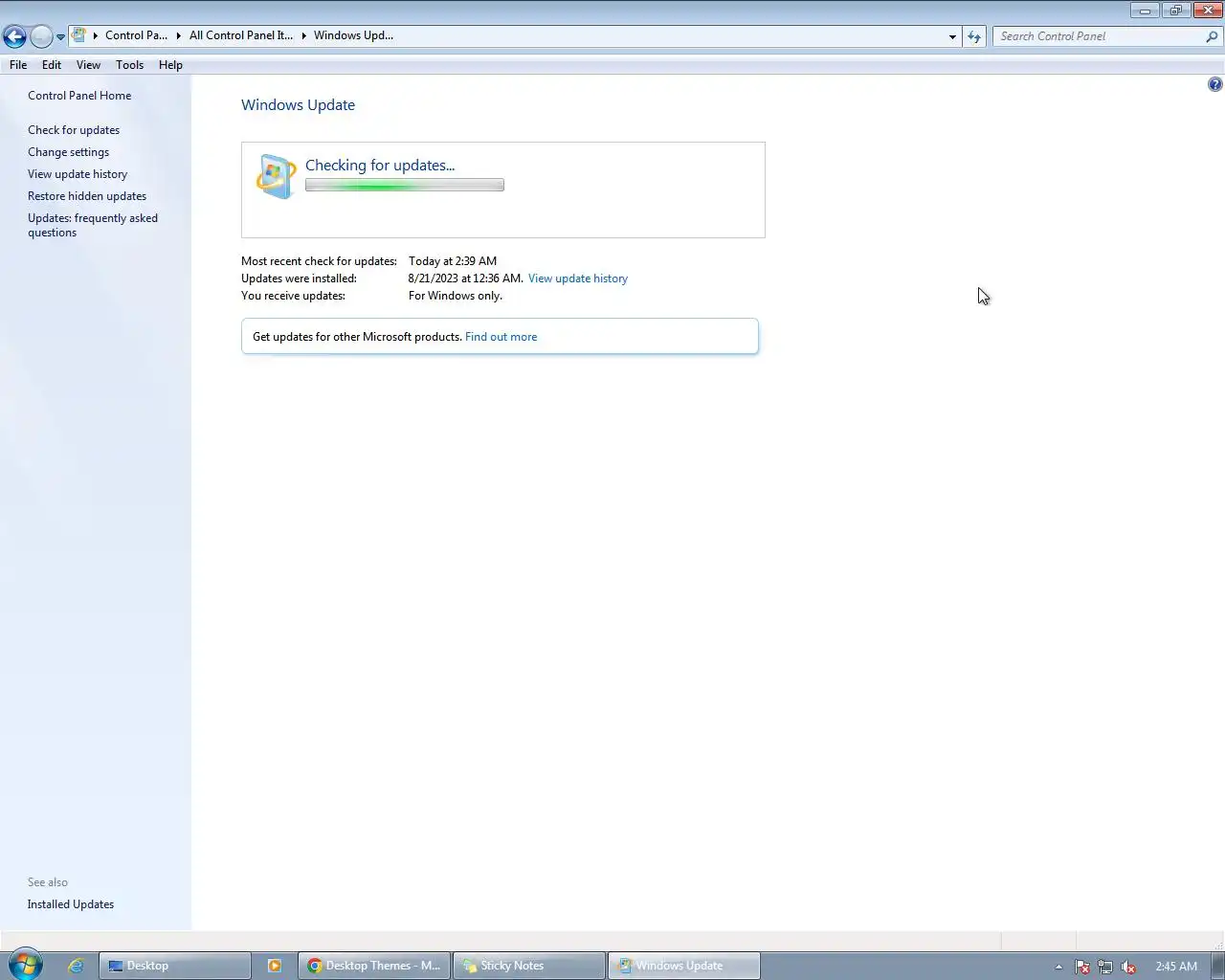Open the View menu
Image resolution: width=1225 pixels, height=980 pixels.
(x=88, y=65)
